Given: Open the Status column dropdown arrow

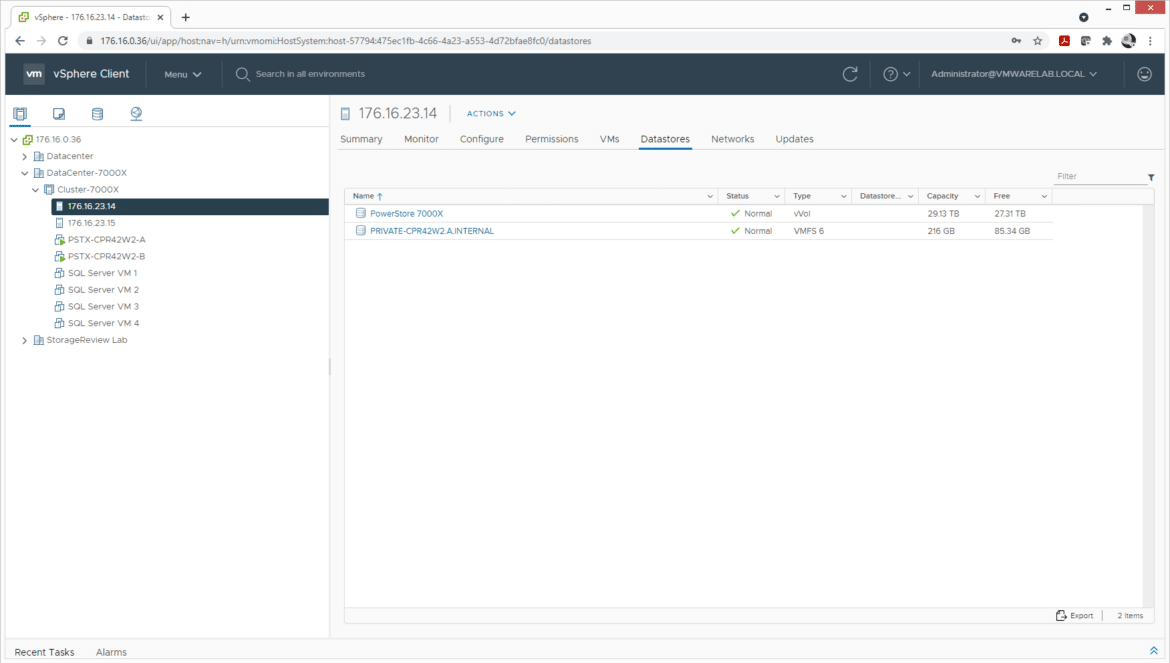Looking at the screenshot, I should pos(777,196).
